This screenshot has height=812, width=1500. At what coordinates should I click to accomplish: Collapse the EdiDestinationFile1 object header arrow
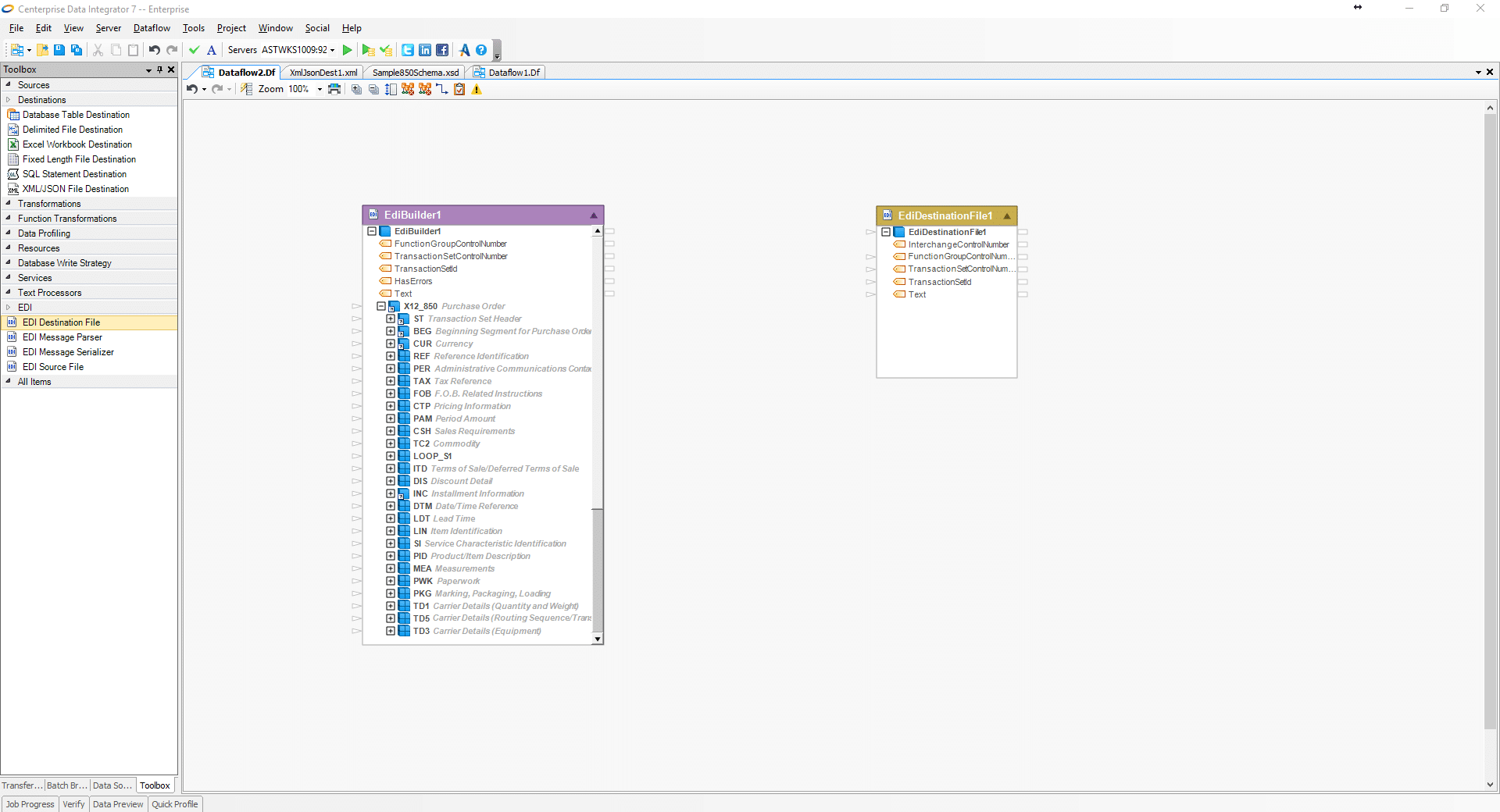pos(1007,216)
